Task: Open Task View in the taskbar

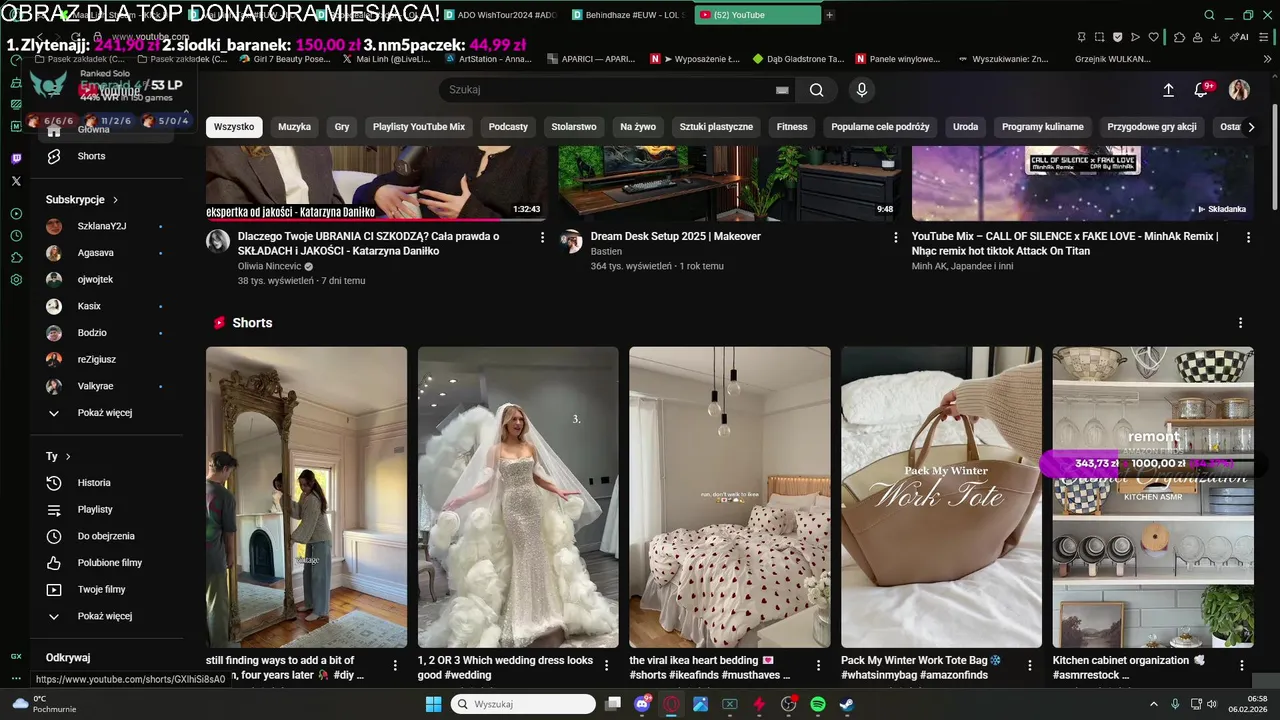Action: click(x=613, y=704)
